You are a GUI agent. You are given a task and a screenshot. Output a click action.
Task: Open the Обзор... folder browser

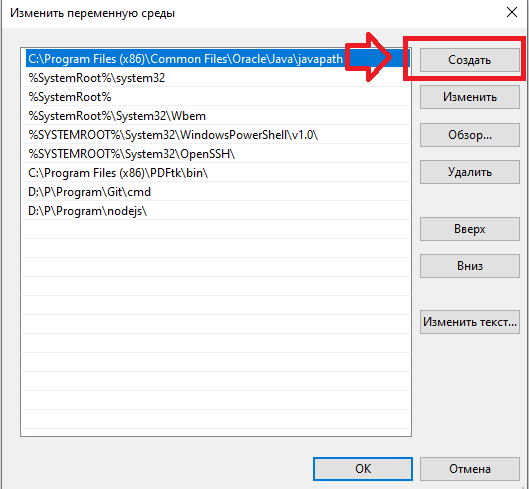(470, 135)
